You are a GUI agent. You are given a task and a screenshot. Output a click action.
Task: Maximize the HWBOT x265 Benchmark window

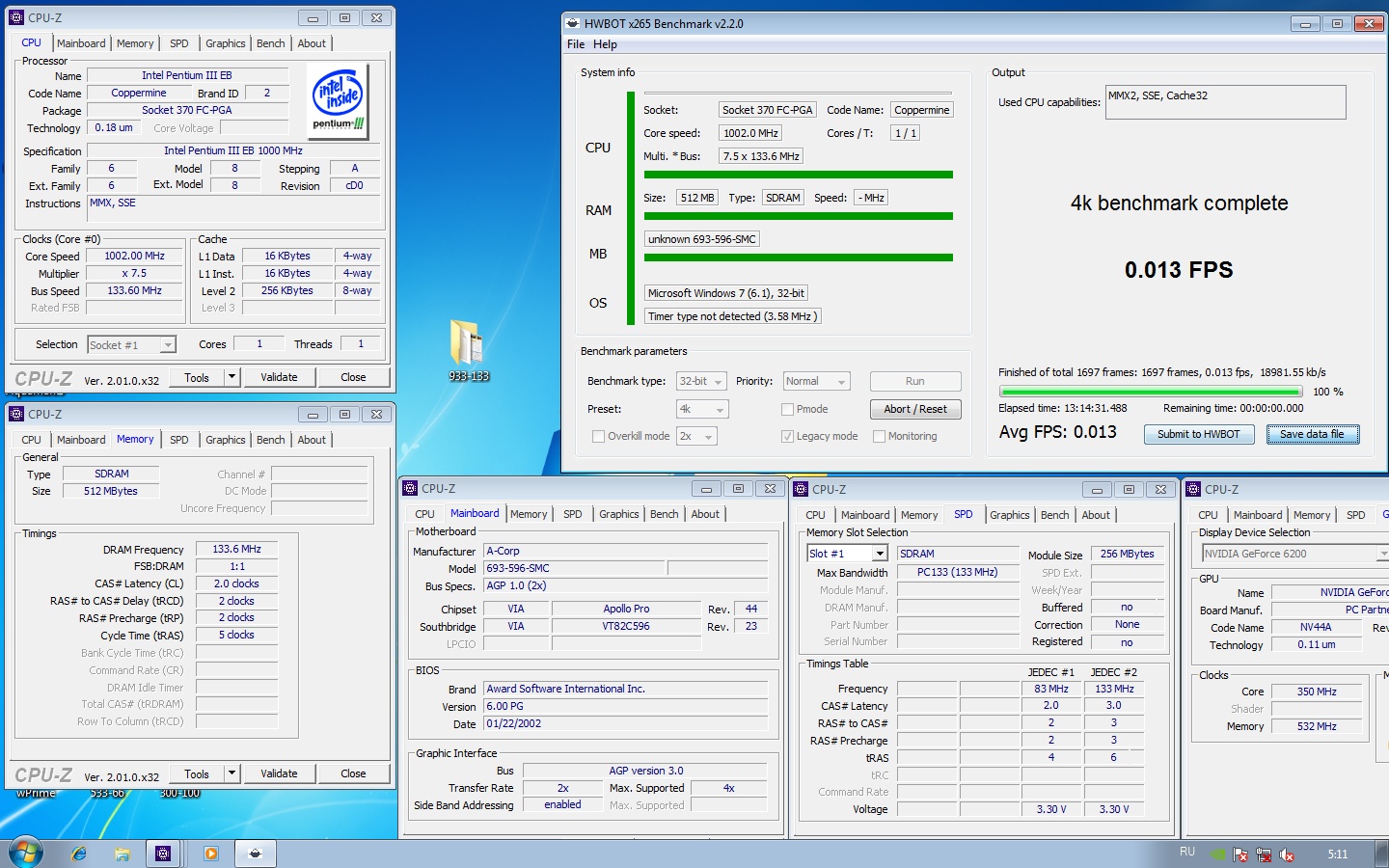[1337, 23]
